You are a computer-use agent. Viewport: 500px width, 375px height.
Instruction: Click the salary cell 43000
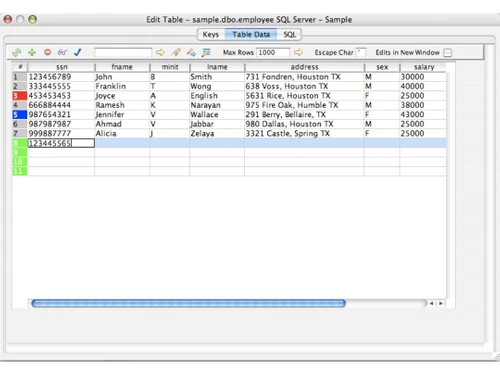423,115
